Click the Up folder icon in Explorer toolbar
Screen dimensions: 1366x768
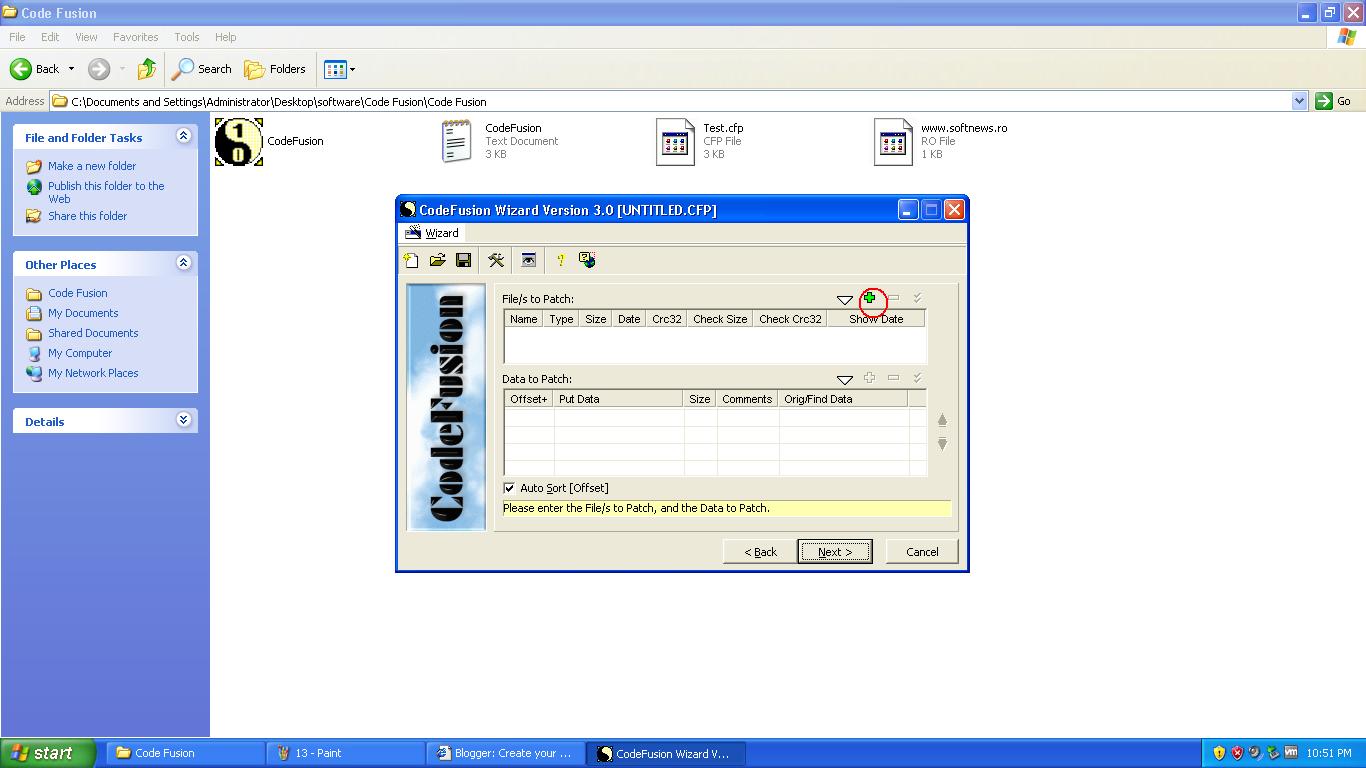[147, 69]
